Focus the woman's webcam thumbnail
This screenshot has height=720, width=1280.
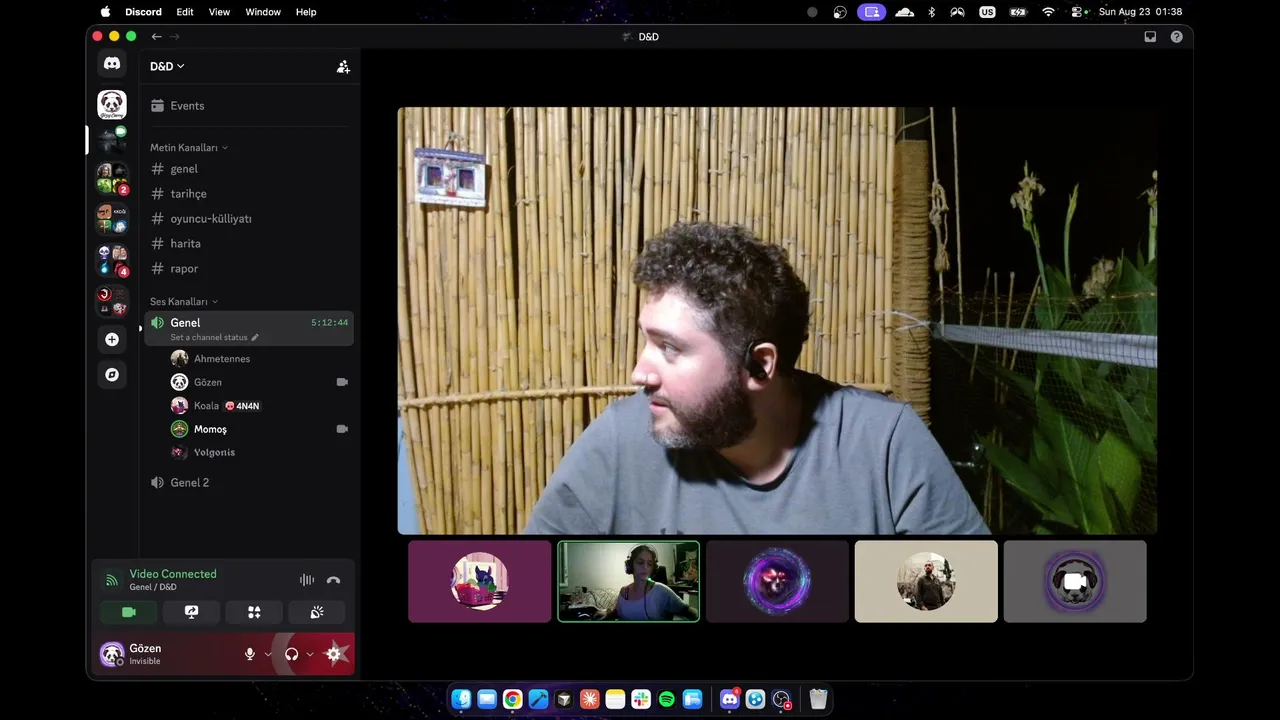coord(629,582)
